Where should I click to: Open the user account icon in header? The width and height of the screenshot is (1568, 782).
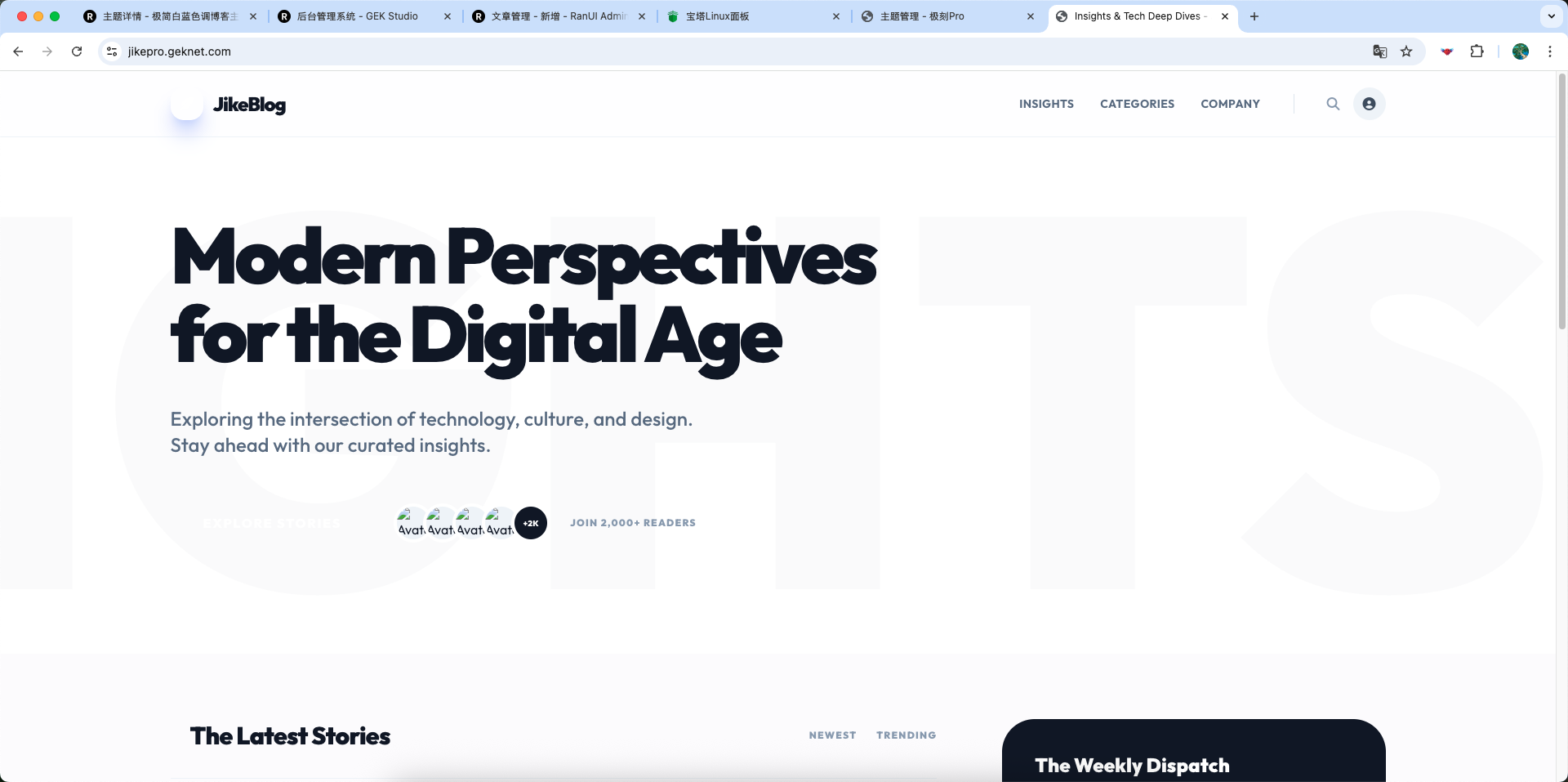(x=1369, y=104)
